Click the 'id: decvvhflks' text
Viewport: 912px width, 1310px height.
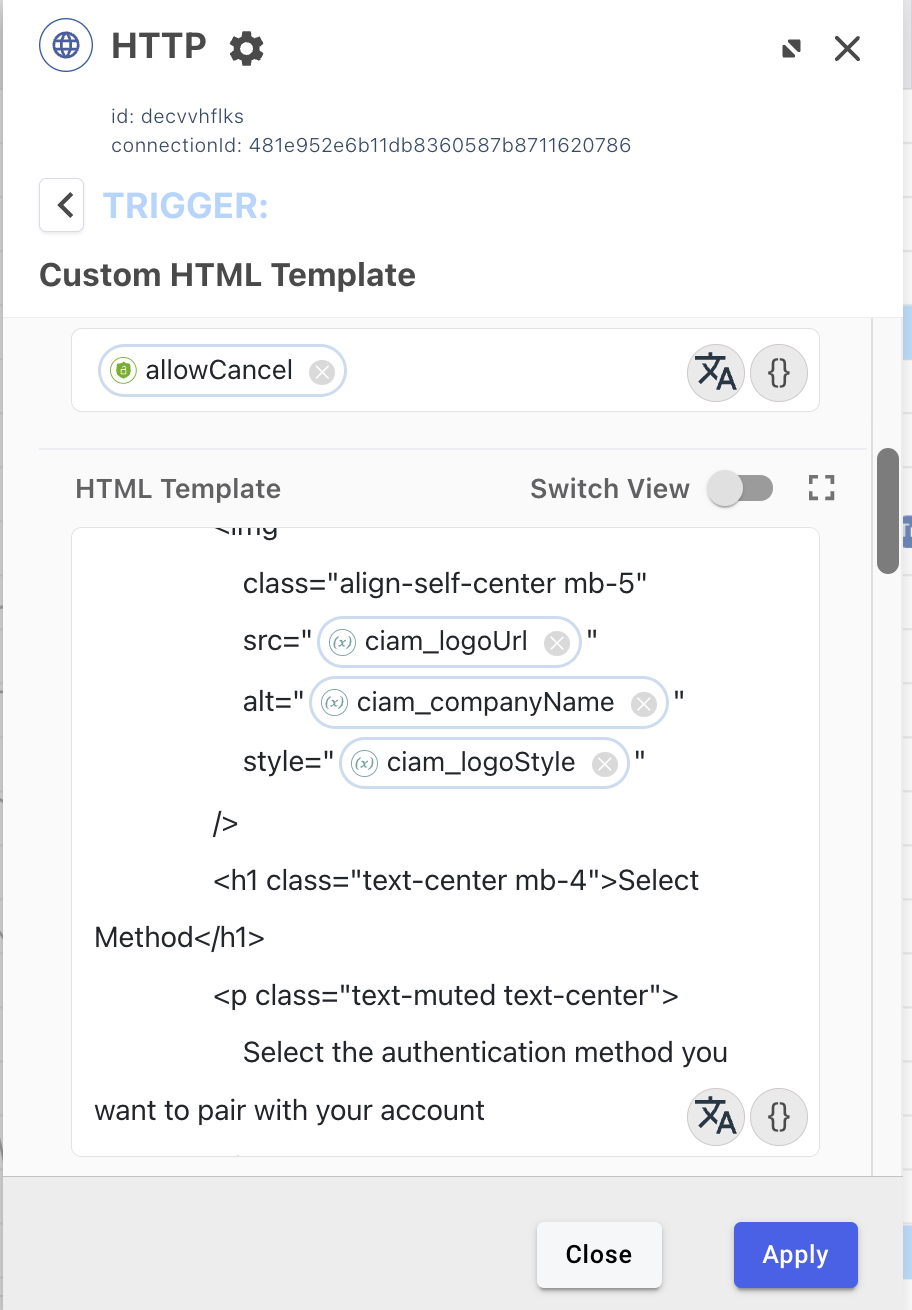tap(177, 117)
